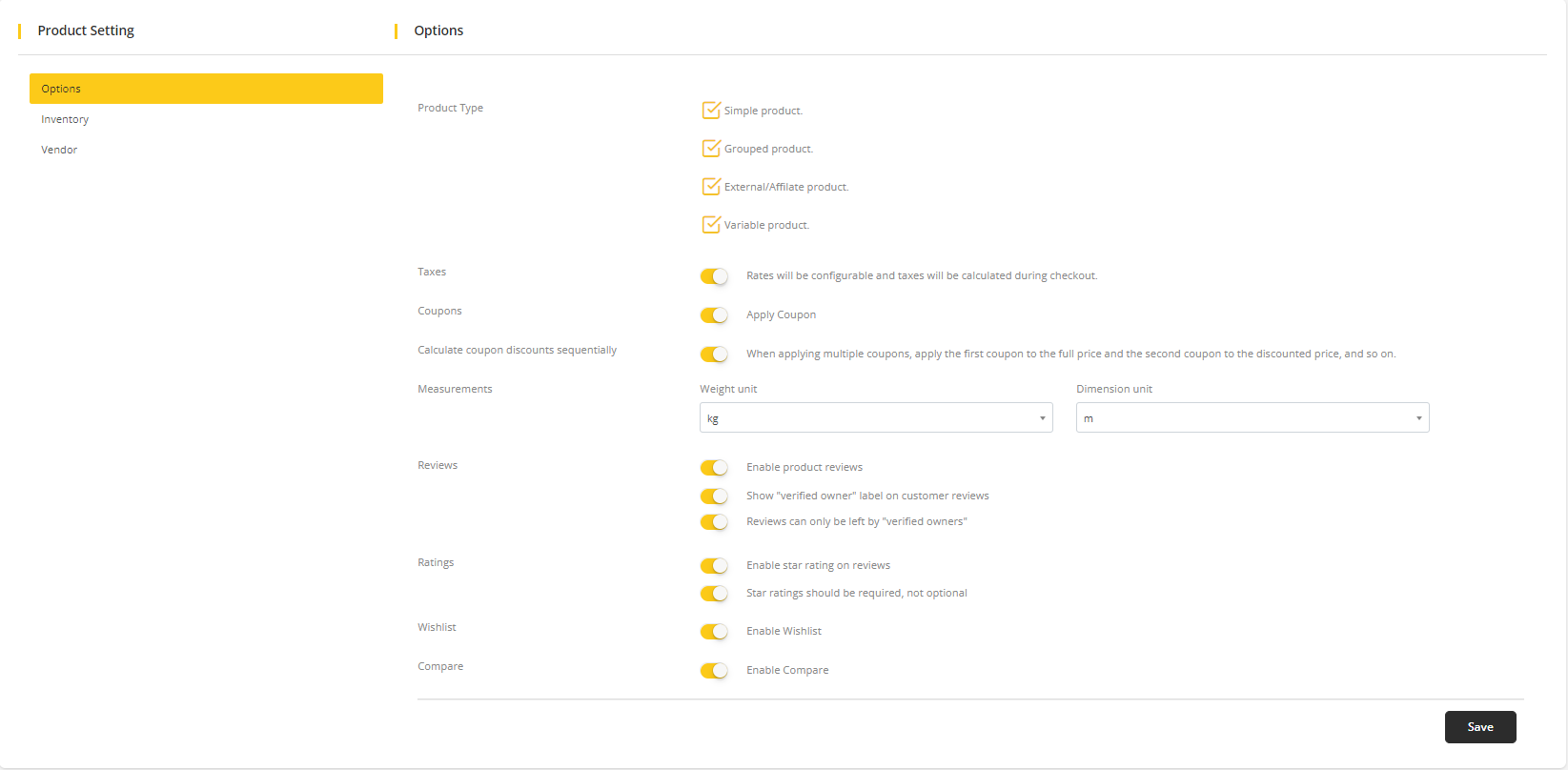Turn off star rating on reviews
Image resolution: width=1568 pixels, height=770 pixels.
tap(714, 566)
